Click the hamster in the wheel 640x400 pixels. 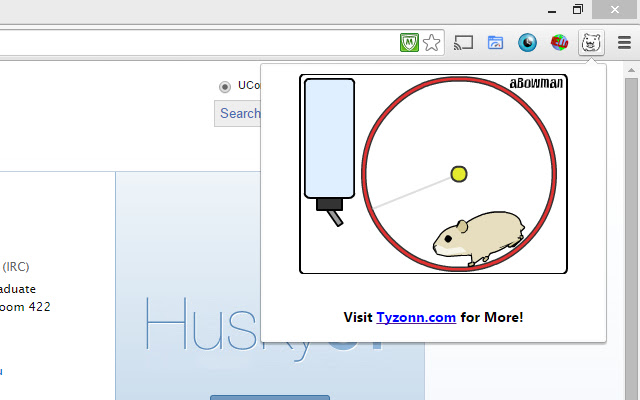[x=479, y=238]
